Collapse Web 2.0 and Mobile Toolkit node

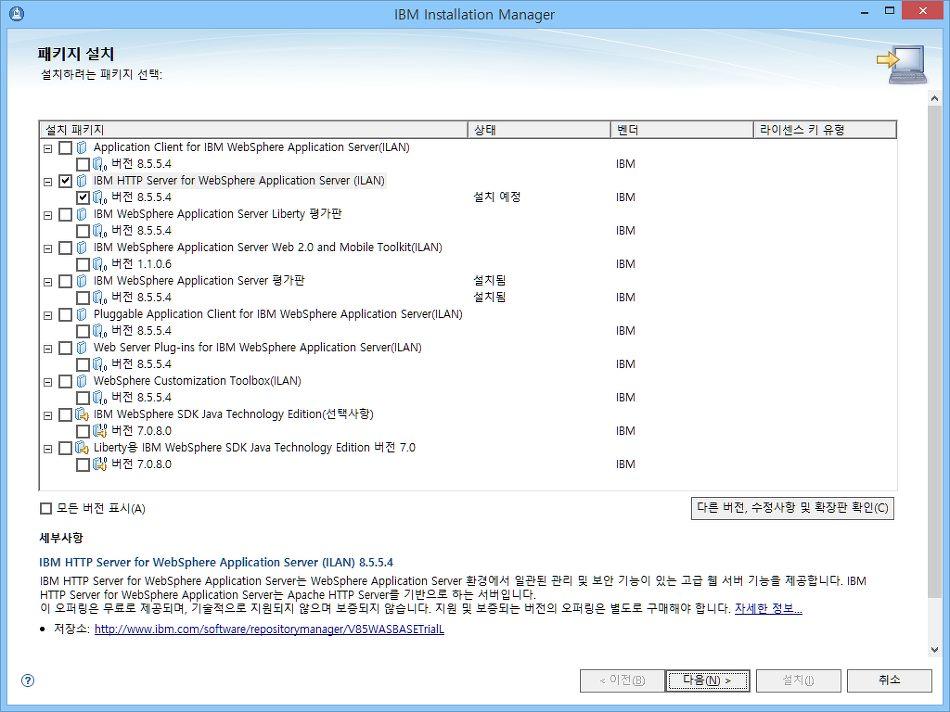coord(48,248)
